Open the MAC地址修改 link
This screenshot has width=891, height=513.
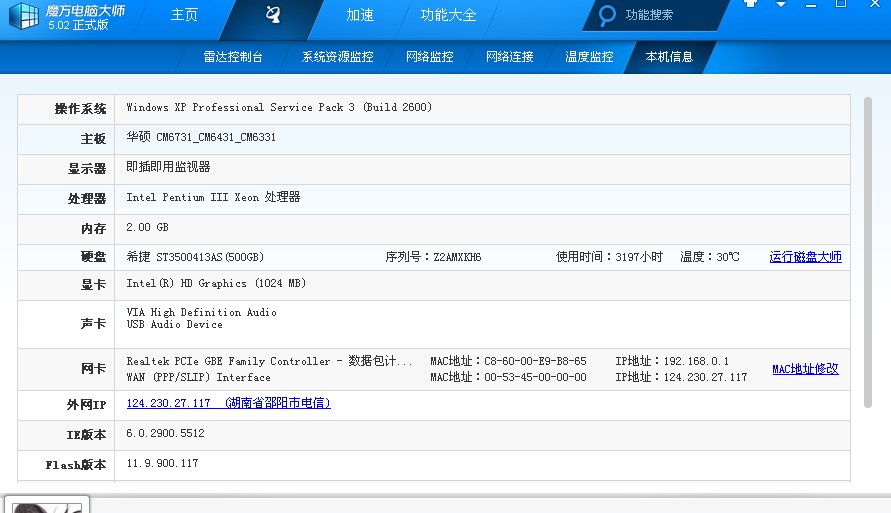tap(805, 369)
